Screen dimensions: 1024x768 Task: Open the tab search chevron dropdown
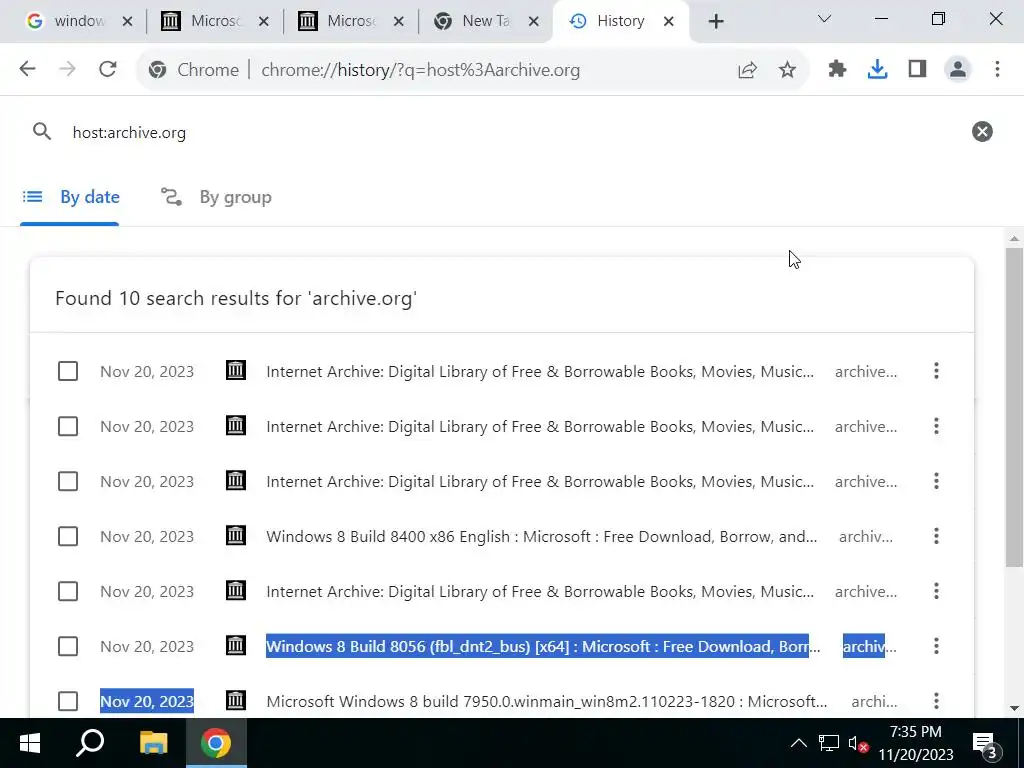tap(824, 19)
